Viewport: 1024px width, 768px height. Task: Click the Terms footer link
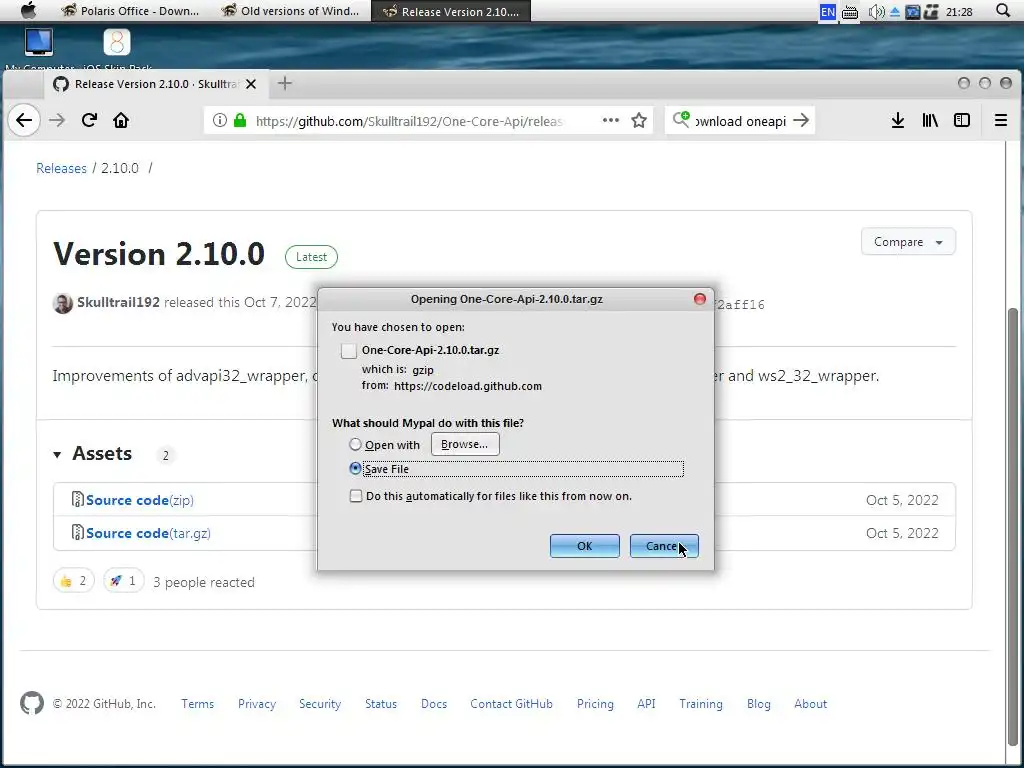tap(197, 703)
